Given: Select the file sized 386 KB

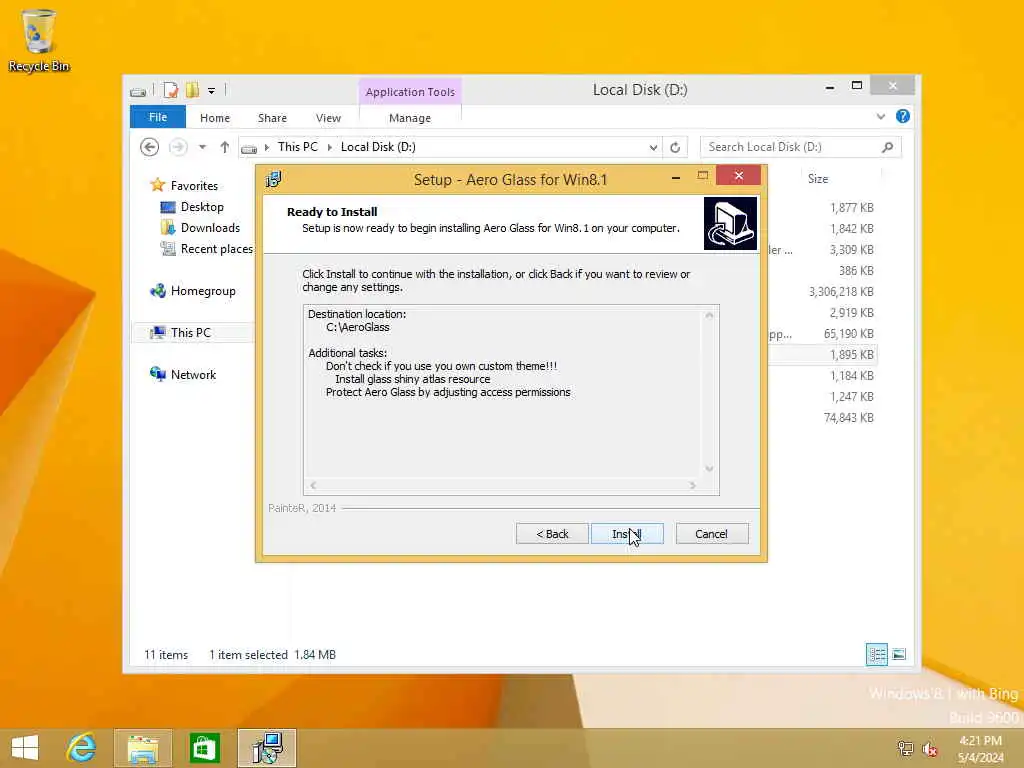Looking at the screenshot, I should click(856, 270).
